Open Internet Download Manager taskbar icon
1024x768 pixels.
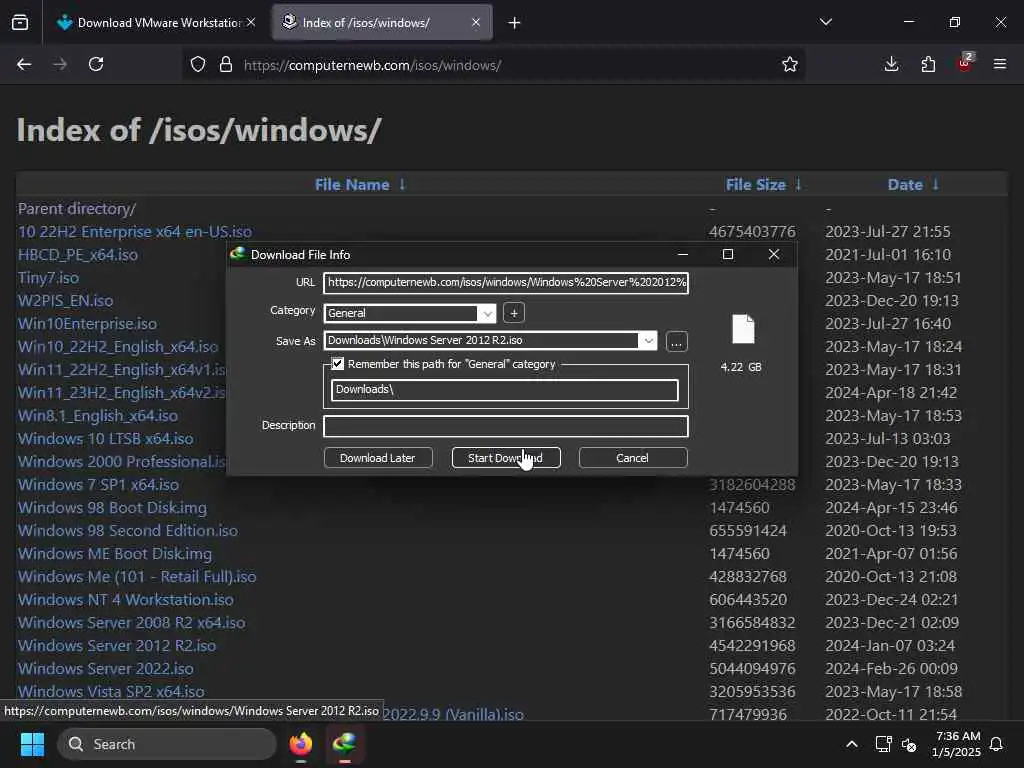(345, 744)
